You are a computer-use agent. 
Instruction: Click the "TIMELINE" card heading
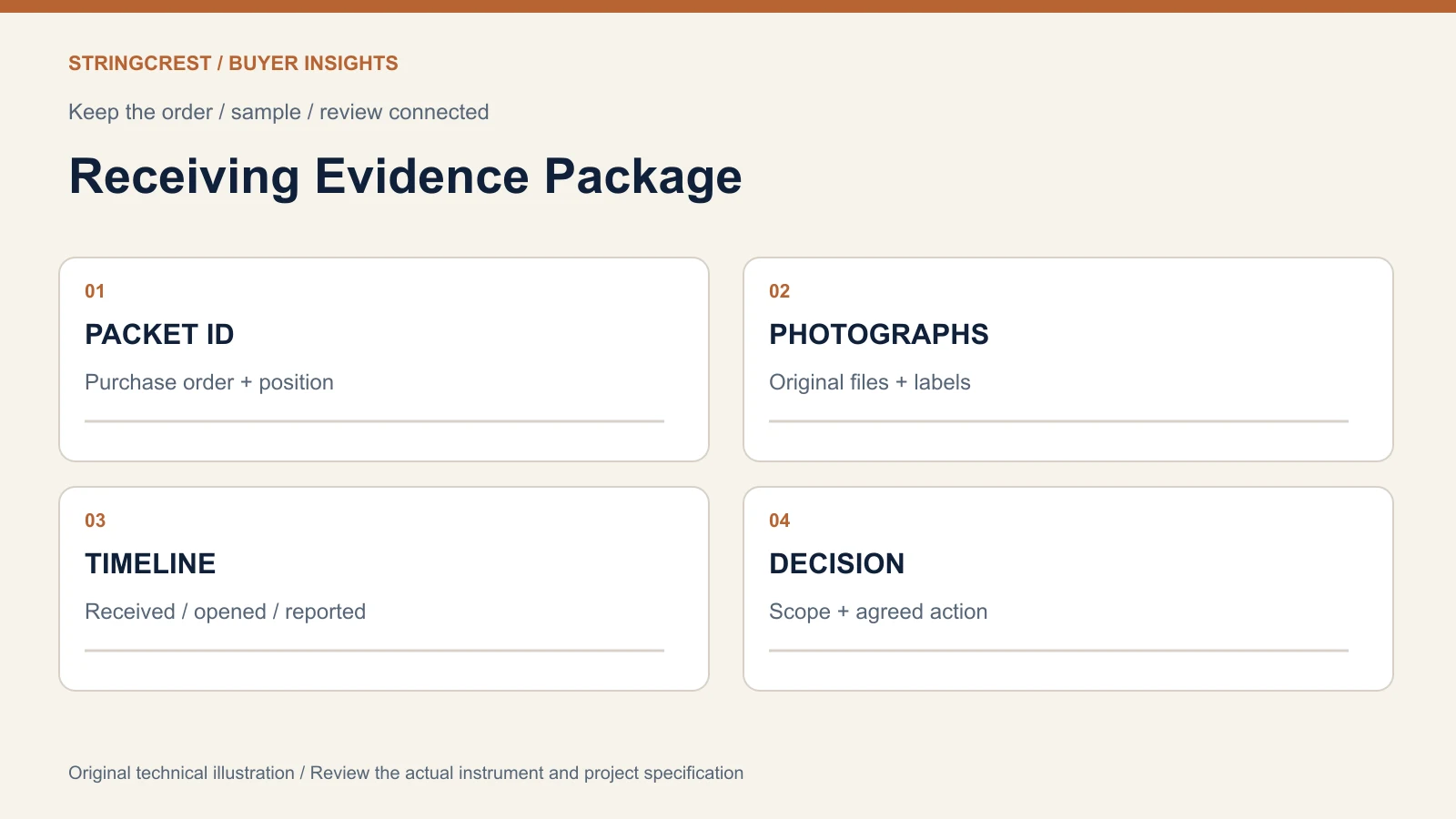point(150,564)
